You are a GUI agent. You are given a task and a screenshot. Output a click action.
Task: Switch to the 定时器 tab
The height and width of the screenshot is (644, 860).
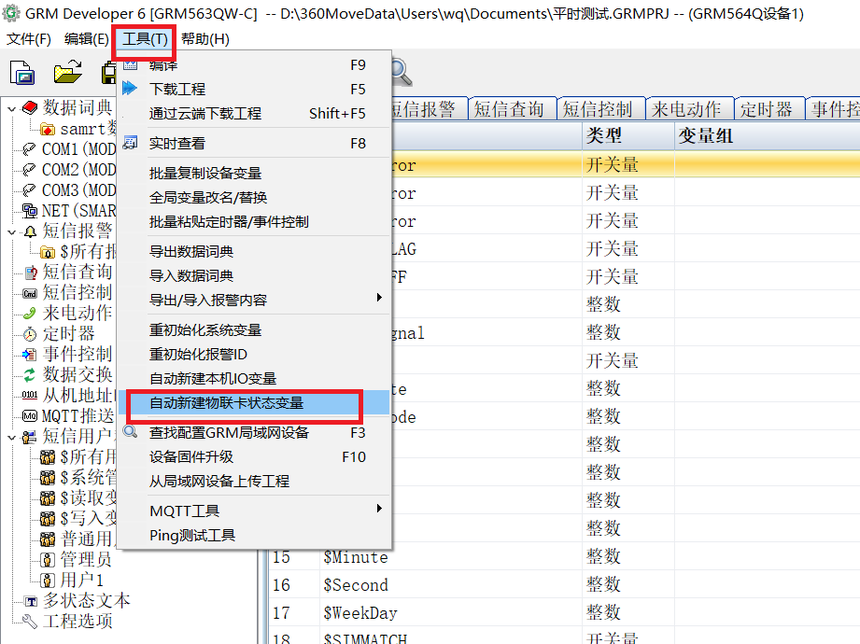tap(768, 109)
